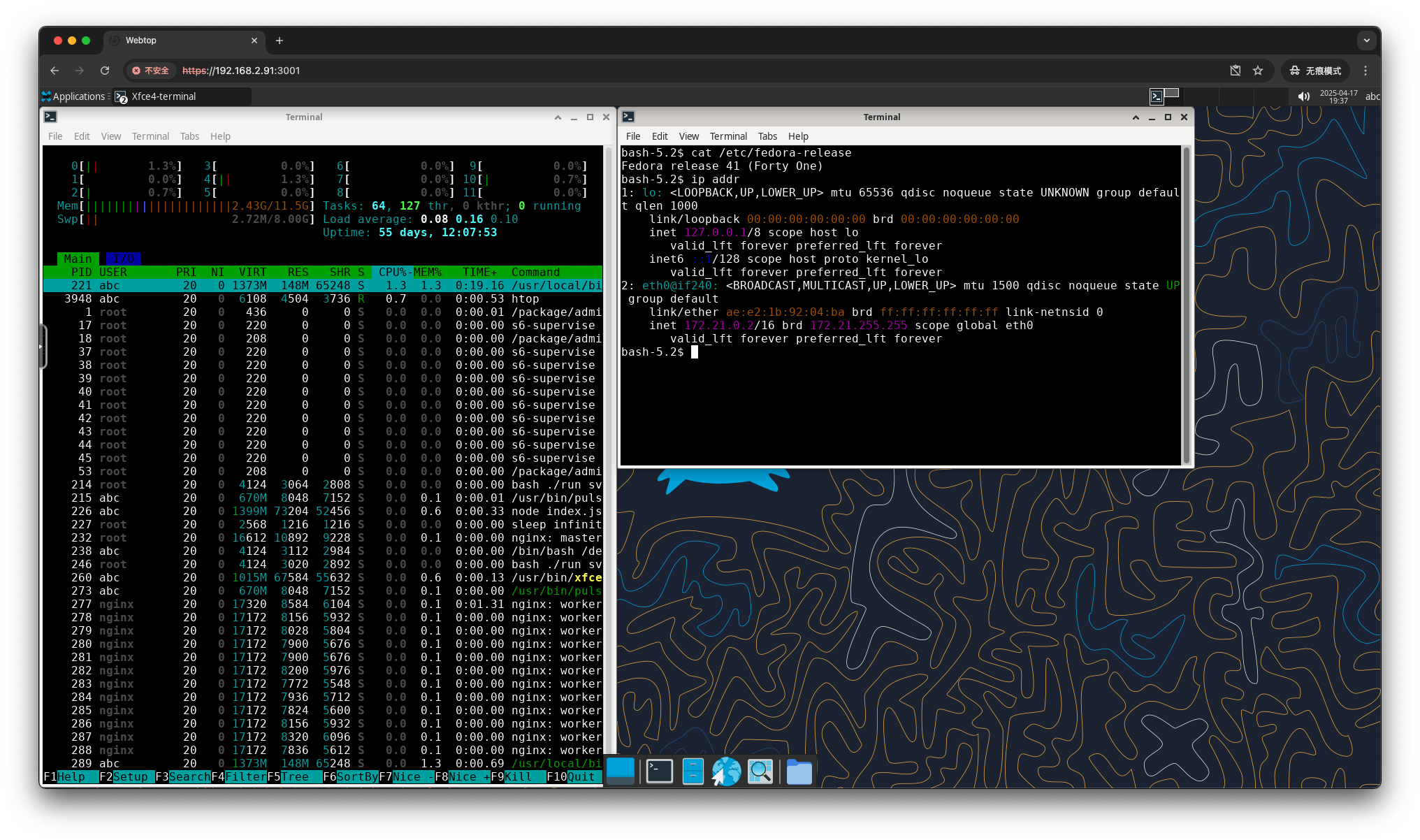Viewport: 1420px width, 840px height.
Task: Click the F3 Search button in htop
Action: (182, 776)
